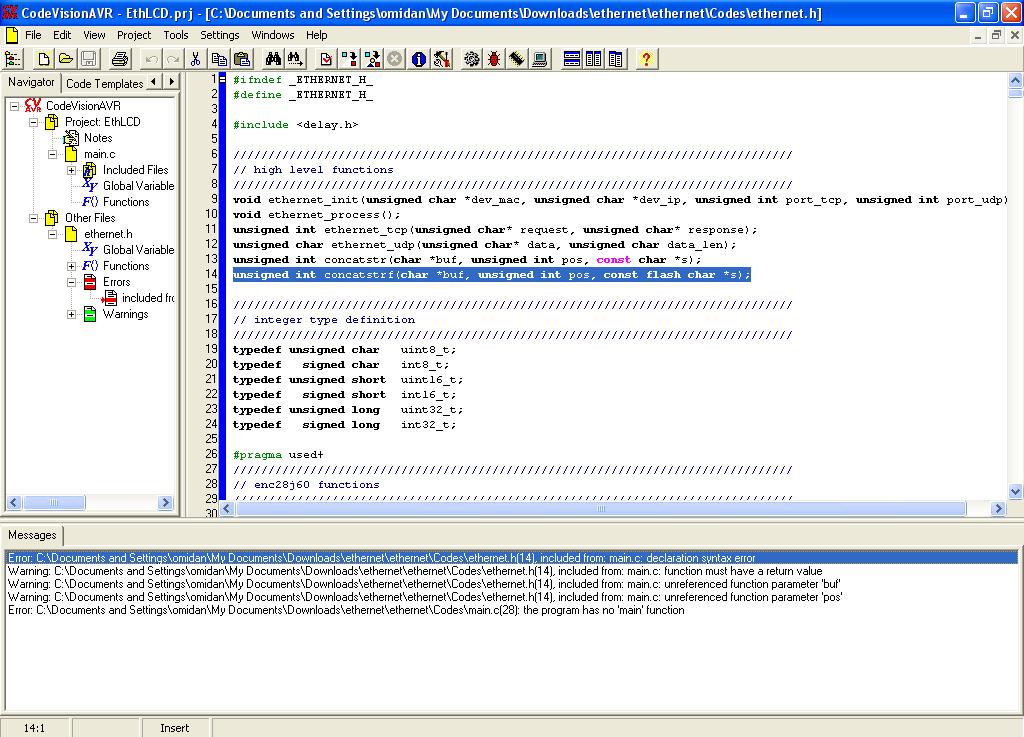The image size is (1024, 737).
Task: Expand the Included Files node
Action: 71,170
